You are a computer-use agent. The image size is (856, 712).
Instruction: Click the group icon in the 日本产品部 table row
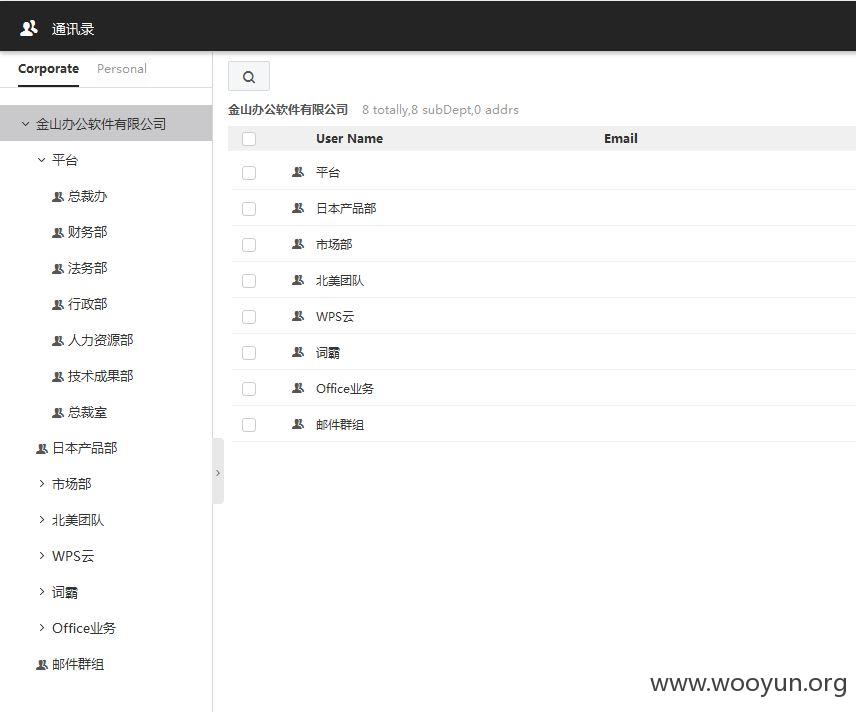pyautogui.click(x=298, y=208)
